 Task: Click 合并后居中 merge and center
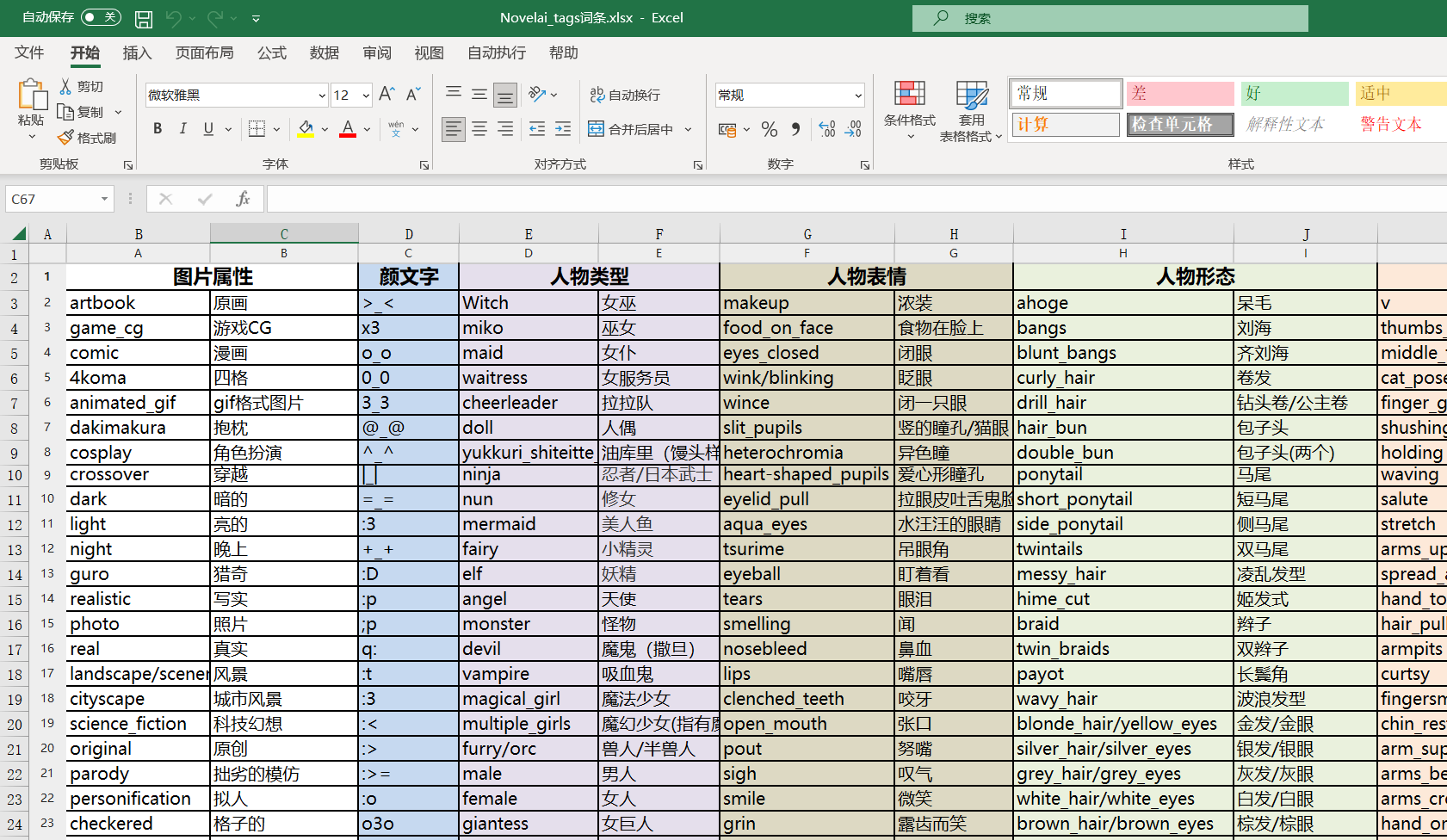[x=632, y=129]
